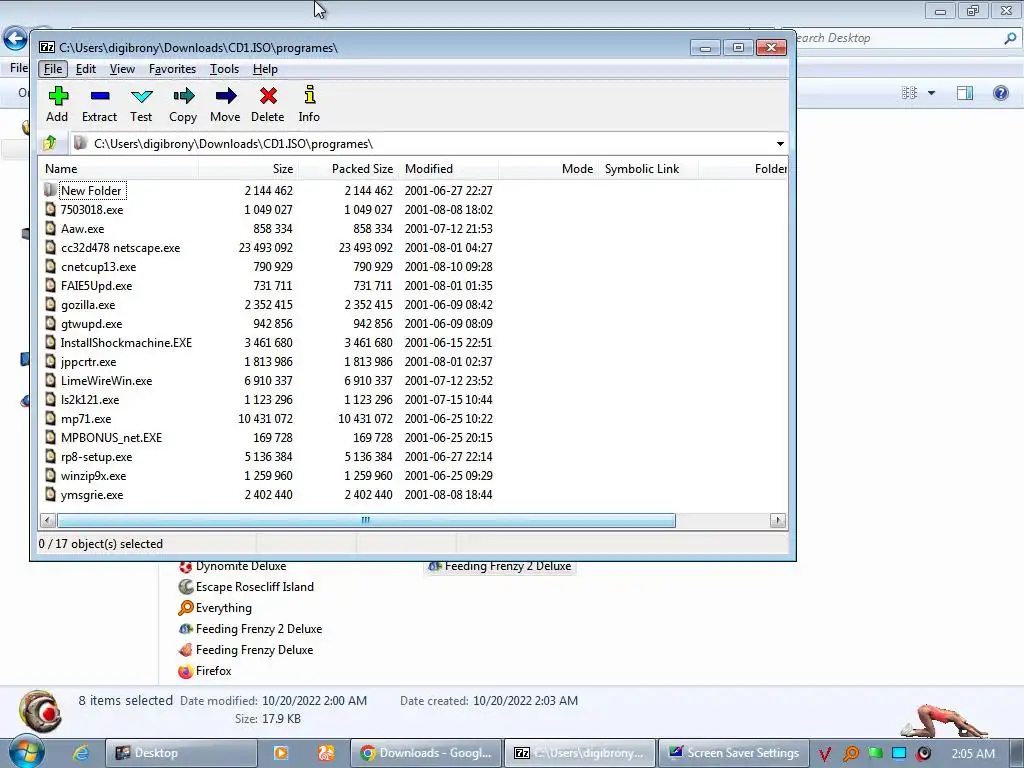Click the Extract toolbar icon
Viewport: 1024px width, 768px height.
tap(99, 97)
